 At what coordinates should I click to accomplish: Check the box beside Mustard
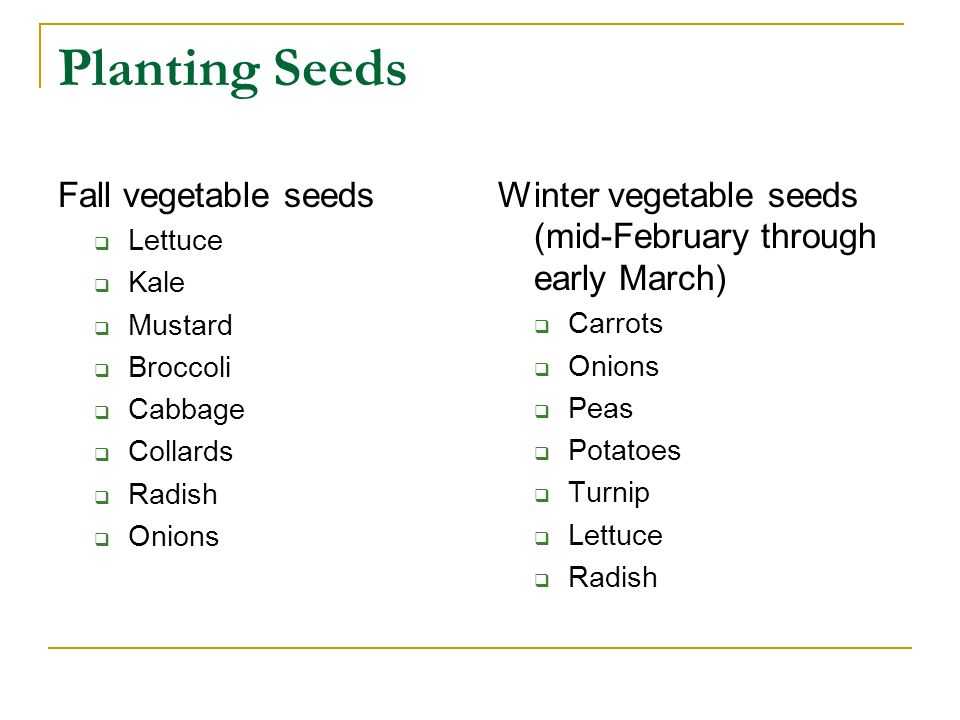102,328
